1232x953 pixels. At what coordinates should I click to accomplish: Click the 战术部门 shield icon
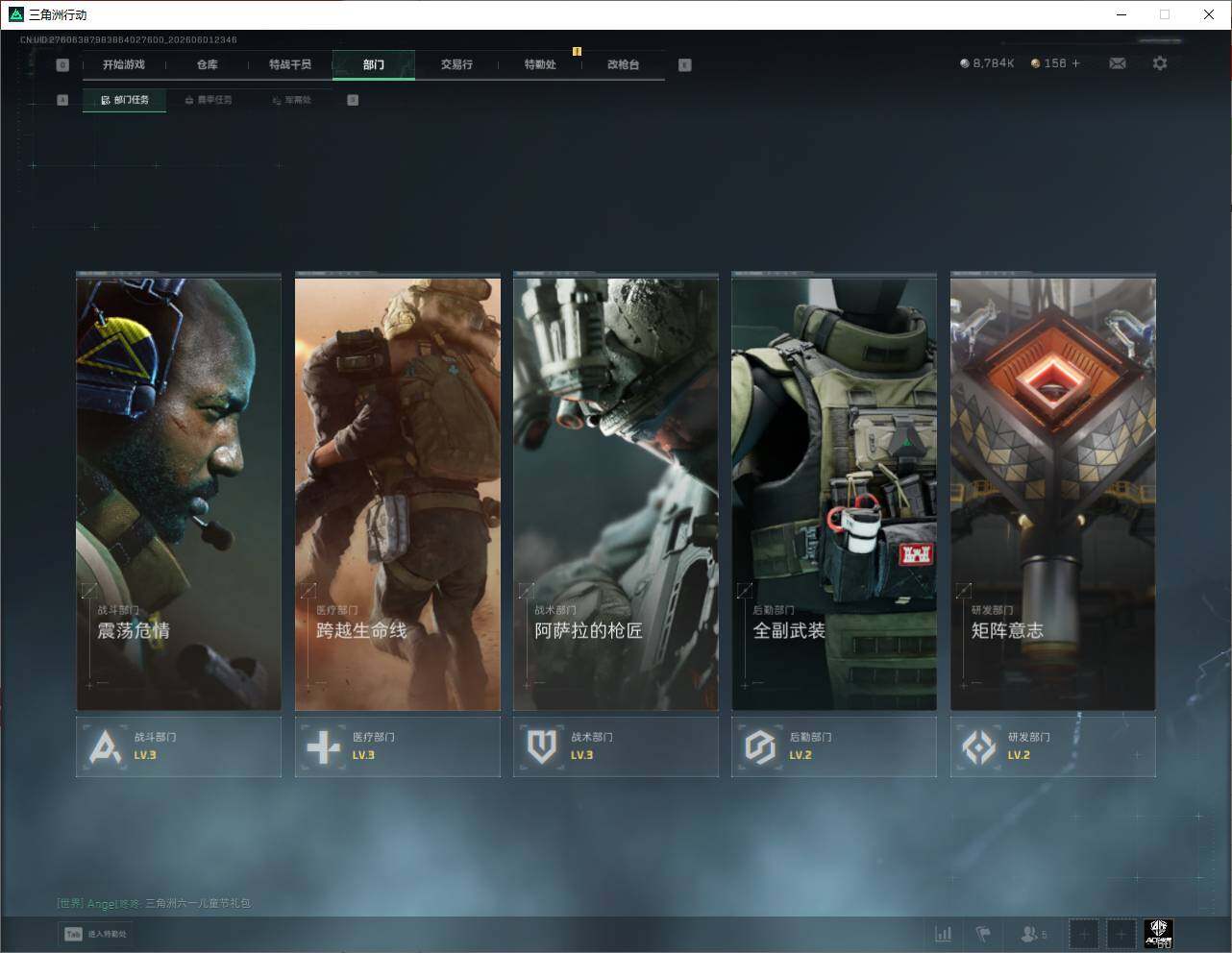[542, 746]
